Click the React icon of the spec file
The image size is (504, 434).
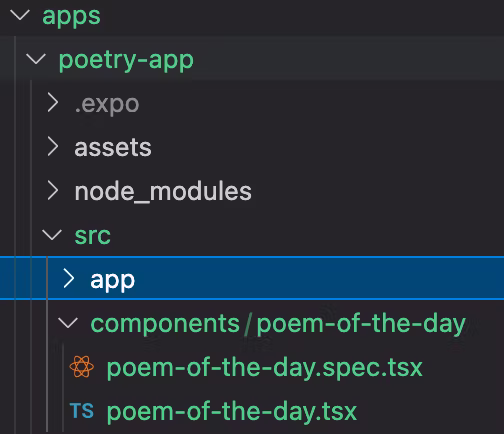pos(82,366)
